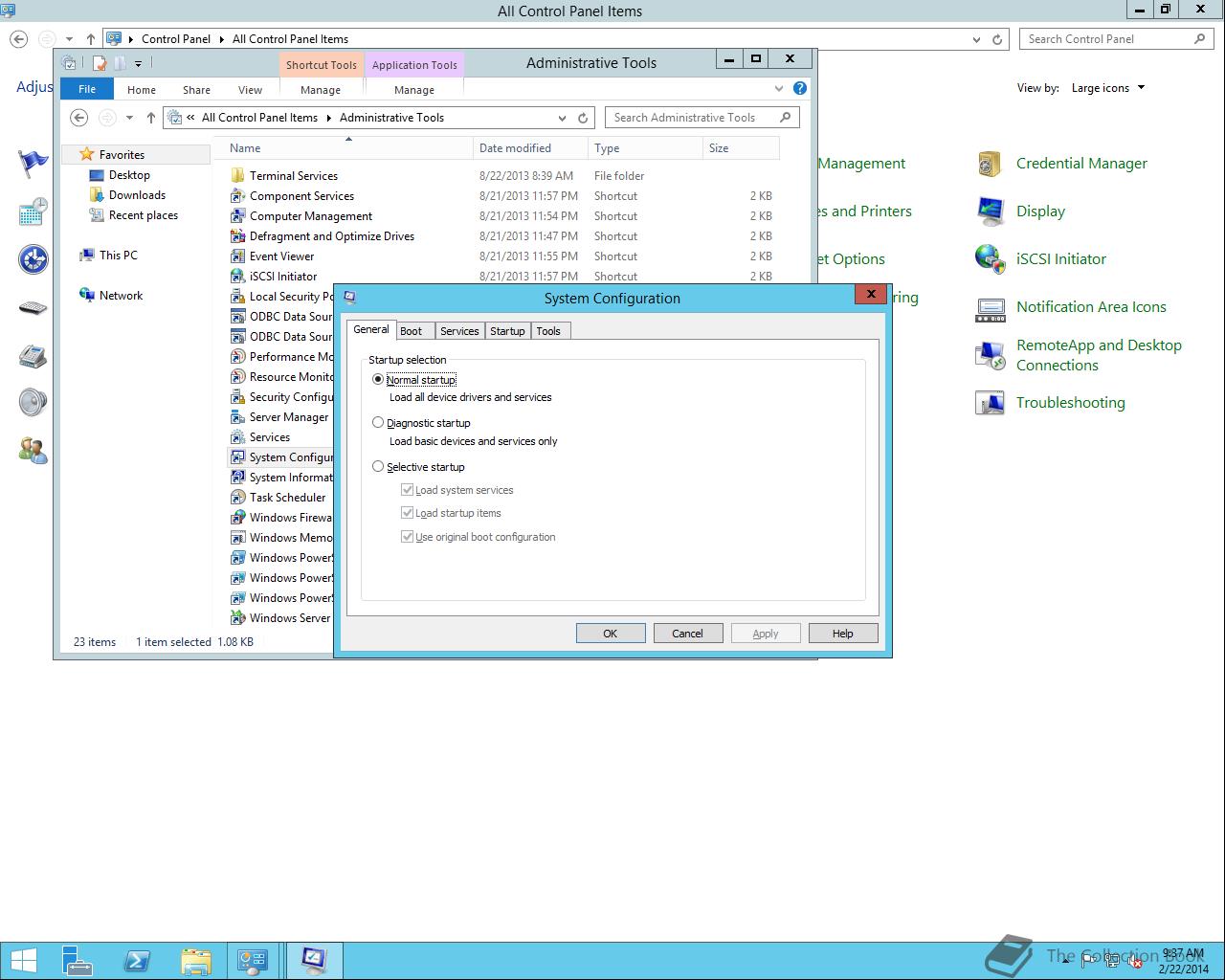The image size is (1225, 980).
Task: Click the Server Manager shortcut icon
Action: (238, 416)
